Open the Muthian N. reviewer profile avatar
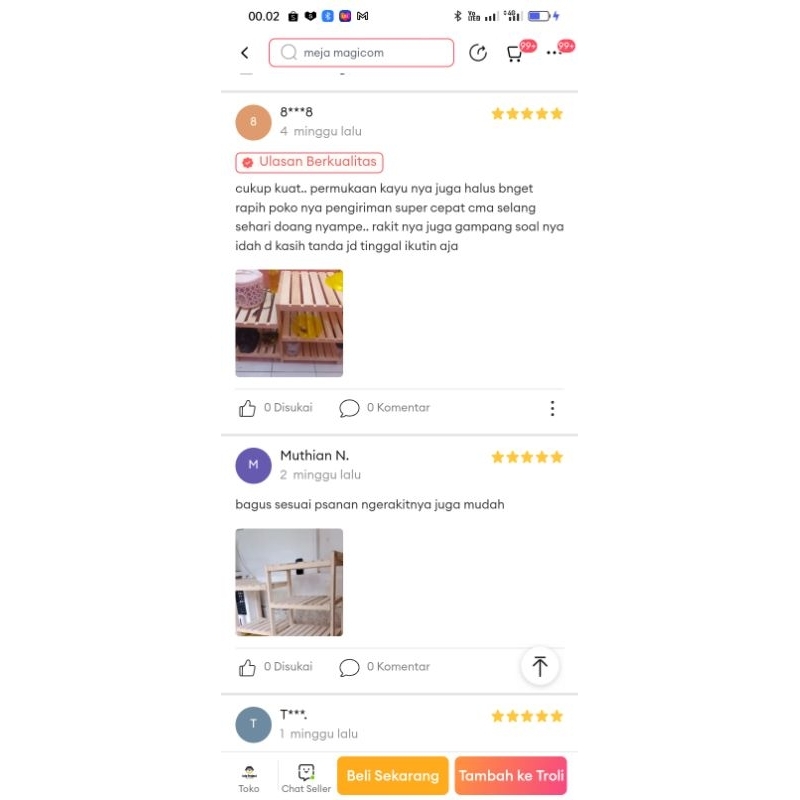Viewport: 800px width, 800px height. (254, 465)
